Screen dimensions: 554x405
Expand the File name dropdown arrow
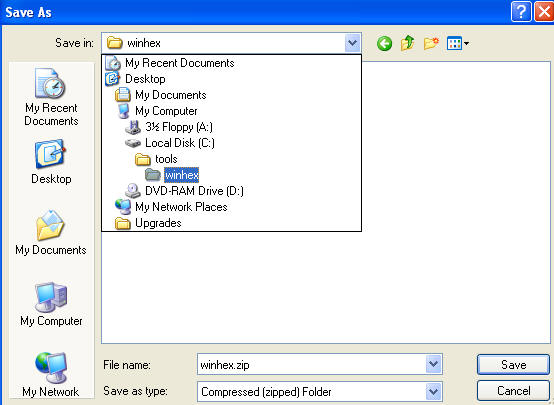coord(434,364)
